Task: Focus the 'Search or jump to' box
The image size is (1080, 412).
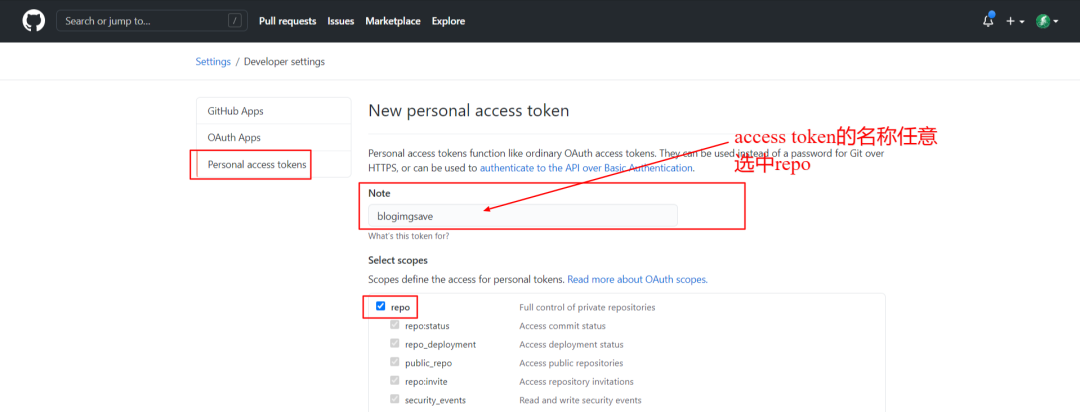Action: 140,21
